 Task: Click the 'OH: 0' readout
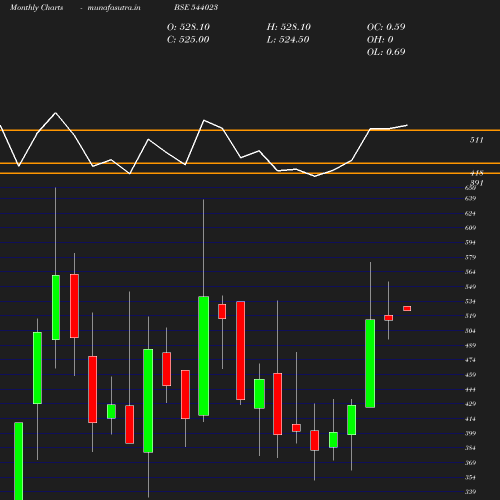pos(380,40)
